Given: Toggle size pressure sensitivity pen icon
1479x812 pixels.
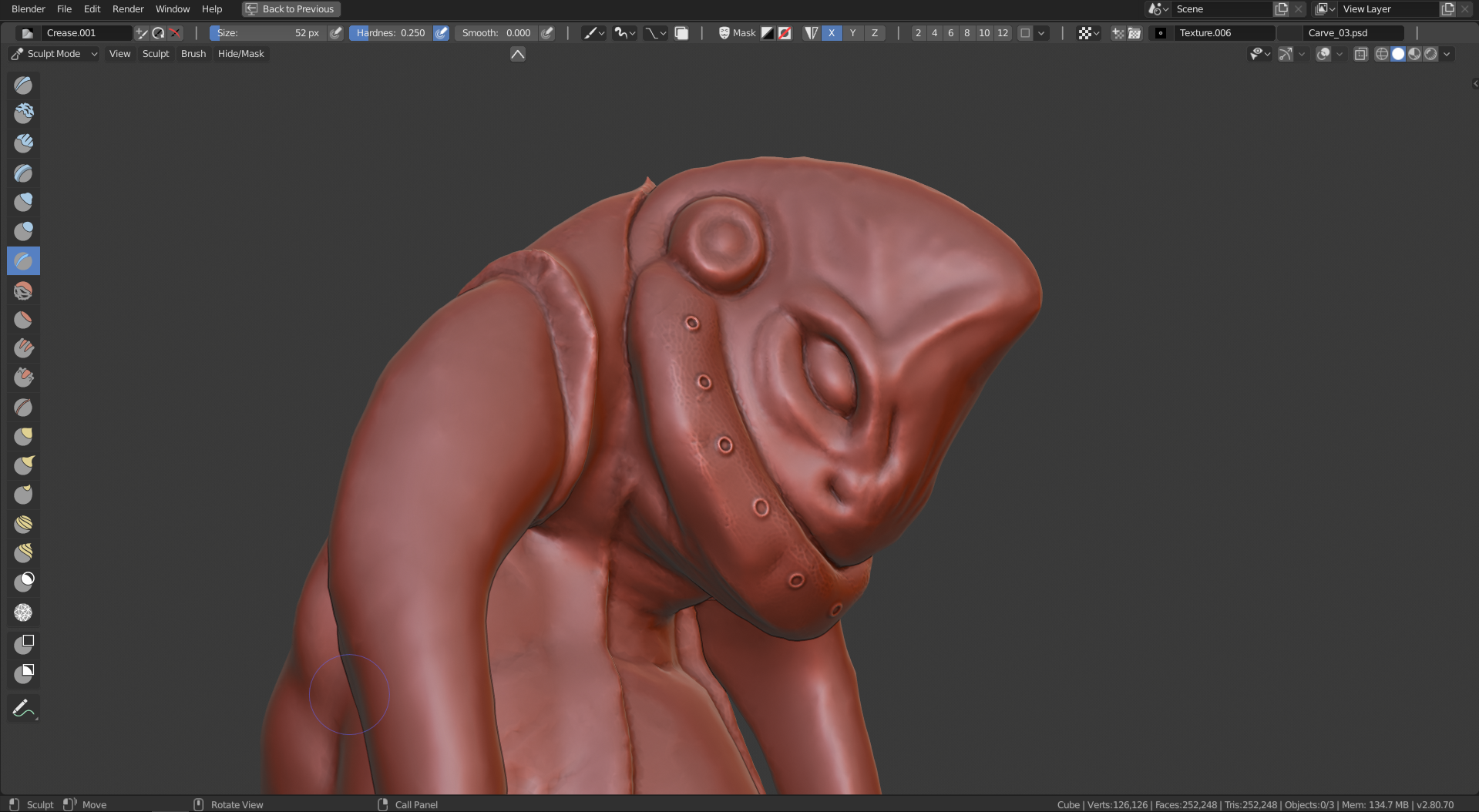Looking at the screenshot, I should [335, 33].
